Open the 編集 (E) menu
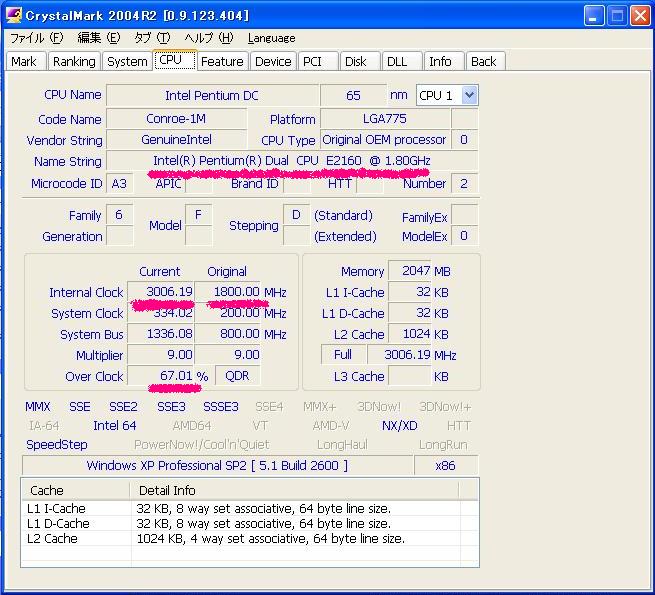This screenshot has width=655, height=595. 99,38
